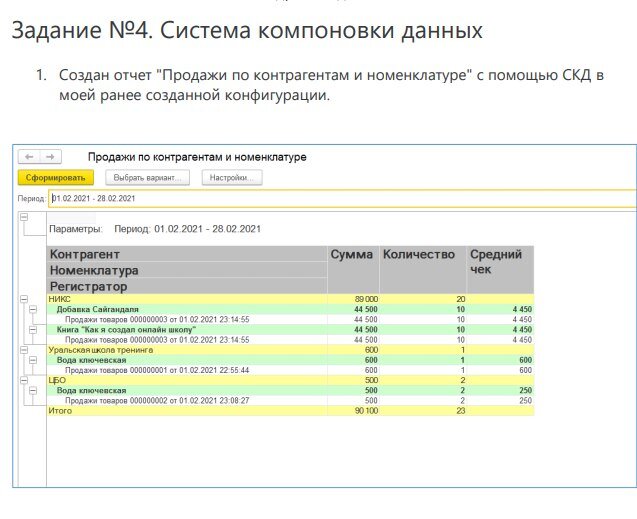
Task: Select the Количество column header
Action: point(422,270)
